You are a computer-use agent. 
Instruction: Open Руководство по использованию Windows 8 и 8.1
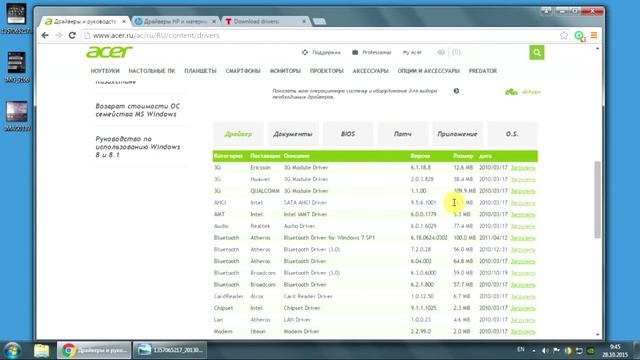pos(138,147)
